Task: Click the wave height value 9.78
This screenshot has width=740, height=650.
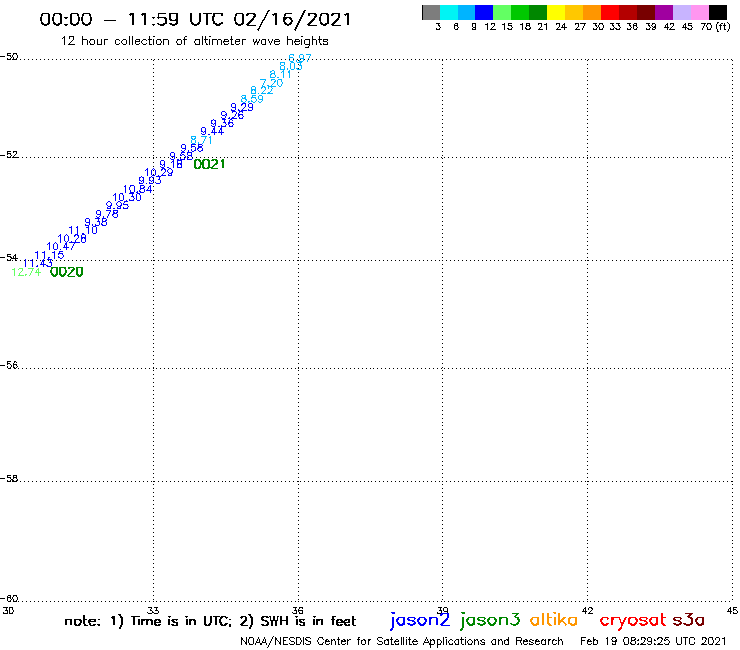Action: click(x=107, y=214)
